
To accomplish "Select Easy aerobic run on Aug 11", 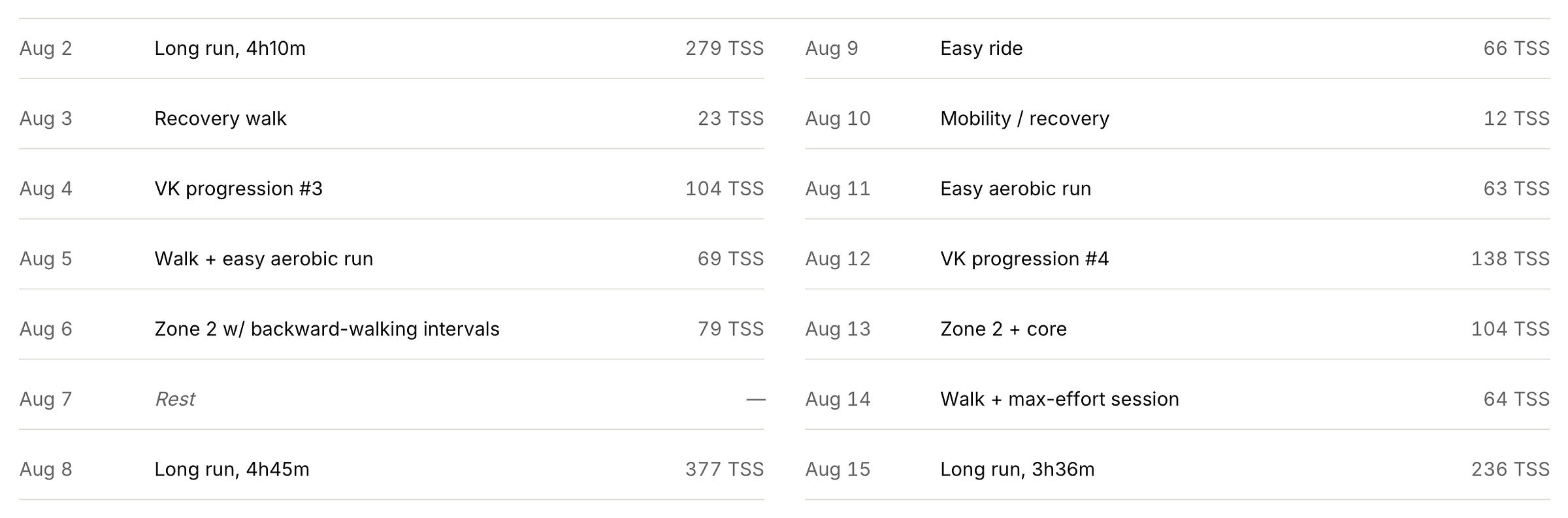I will coord(1177,189).
